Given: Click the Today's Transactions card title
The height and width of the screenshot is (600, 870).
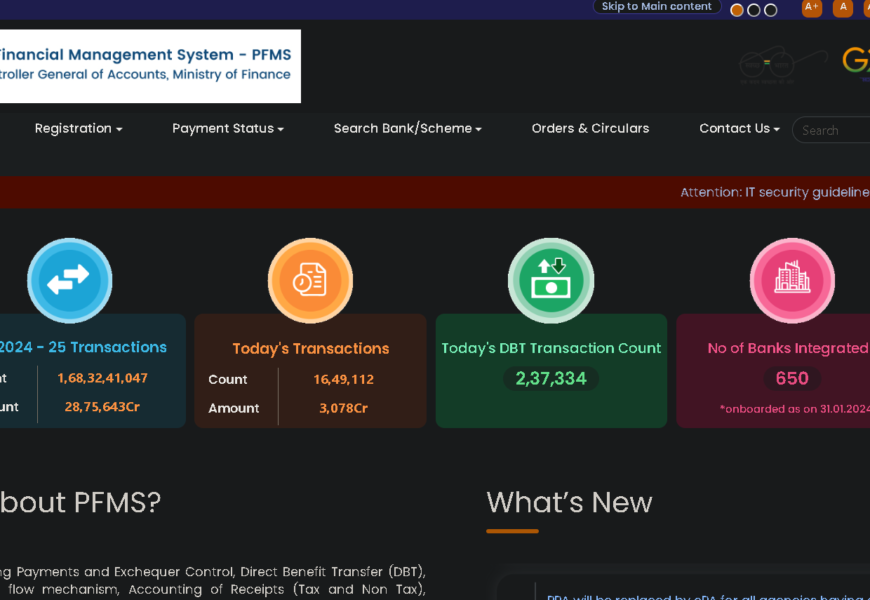Looking at the screenshot, I should click(311, 349).
